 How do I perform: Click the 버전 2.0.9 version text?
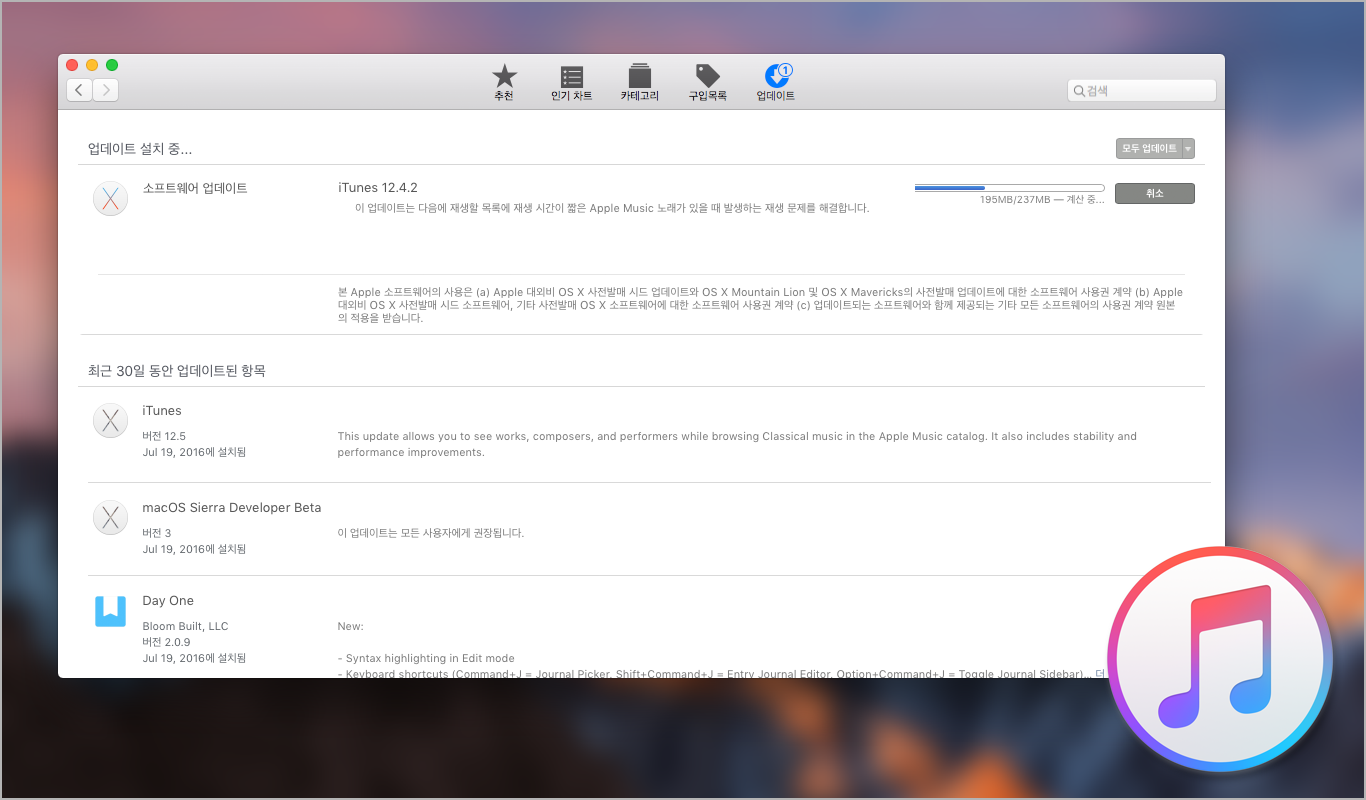tap(166, 642)
